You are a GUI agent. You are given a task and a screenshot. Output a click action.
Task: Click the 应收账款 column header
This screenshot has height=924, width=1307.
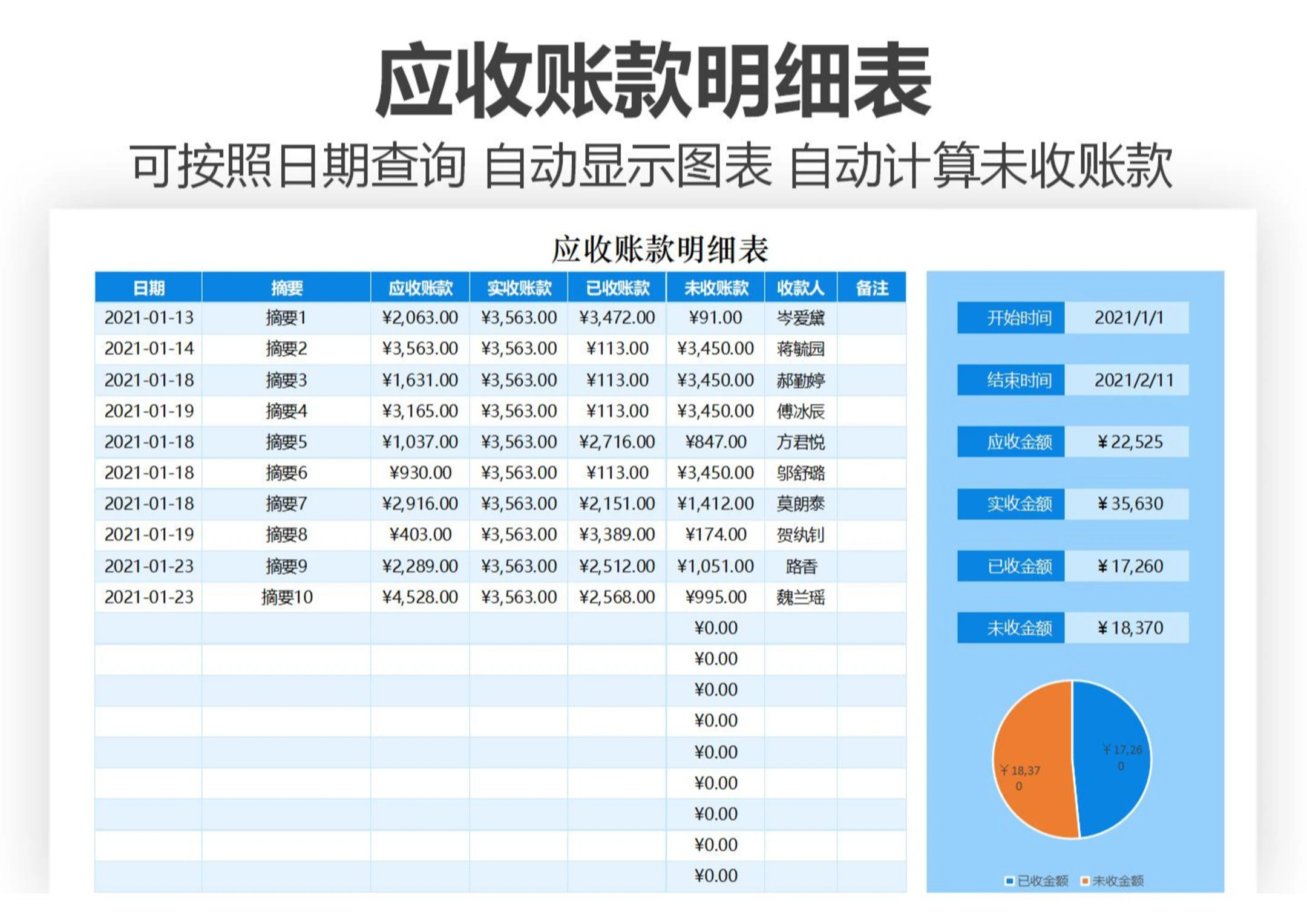420,287
